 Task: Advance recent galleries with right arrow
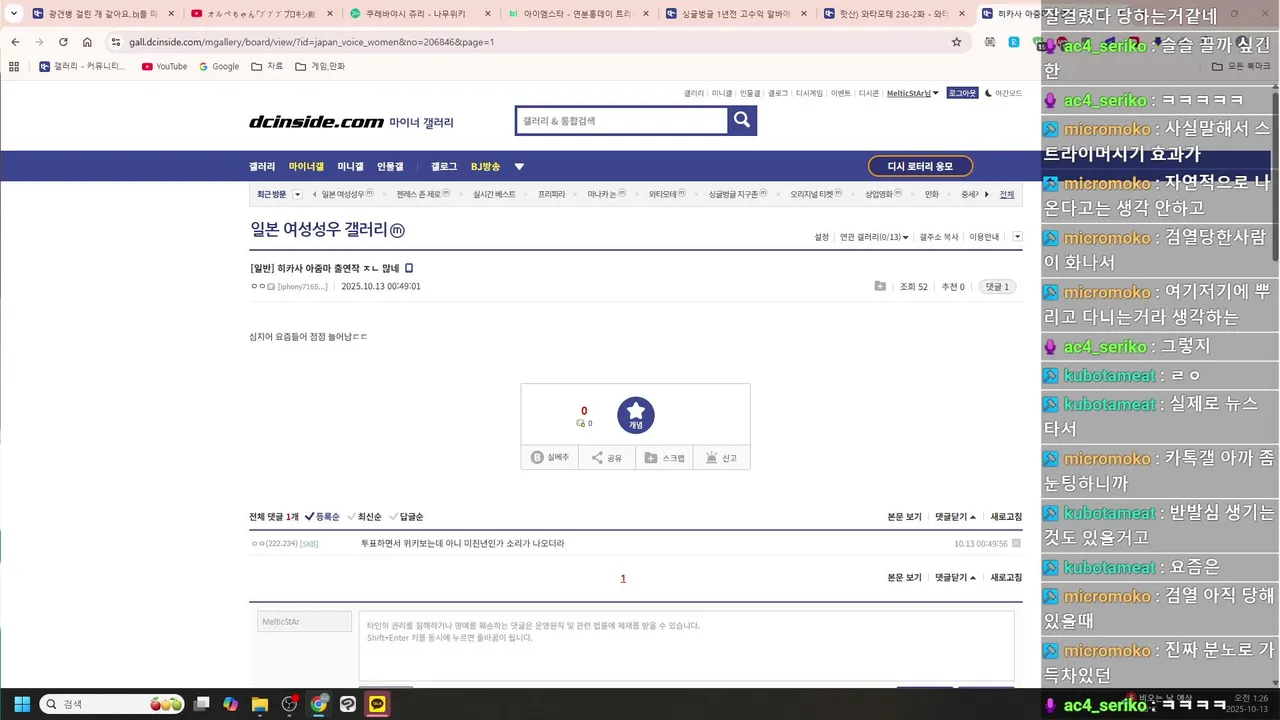[987, 194]
